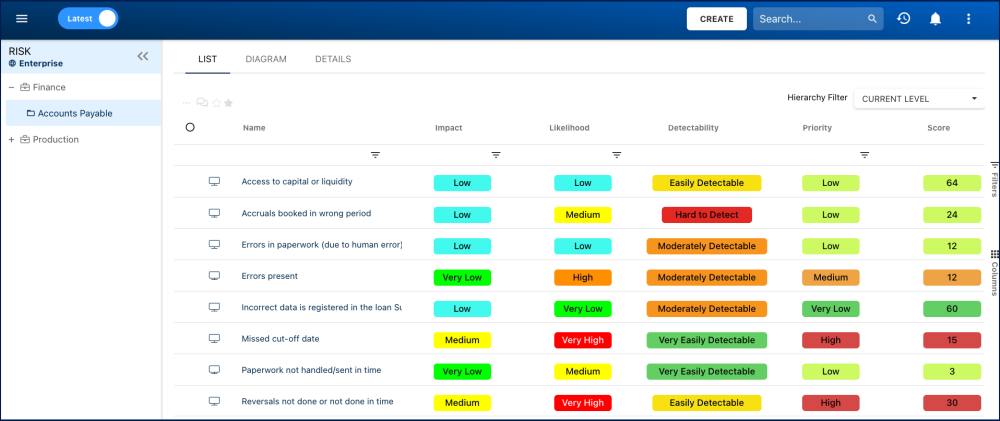The height and width of the screenshot is (421, 1000).
Task: Open 'Errors in paperwork' risk row
Action: 321,245
